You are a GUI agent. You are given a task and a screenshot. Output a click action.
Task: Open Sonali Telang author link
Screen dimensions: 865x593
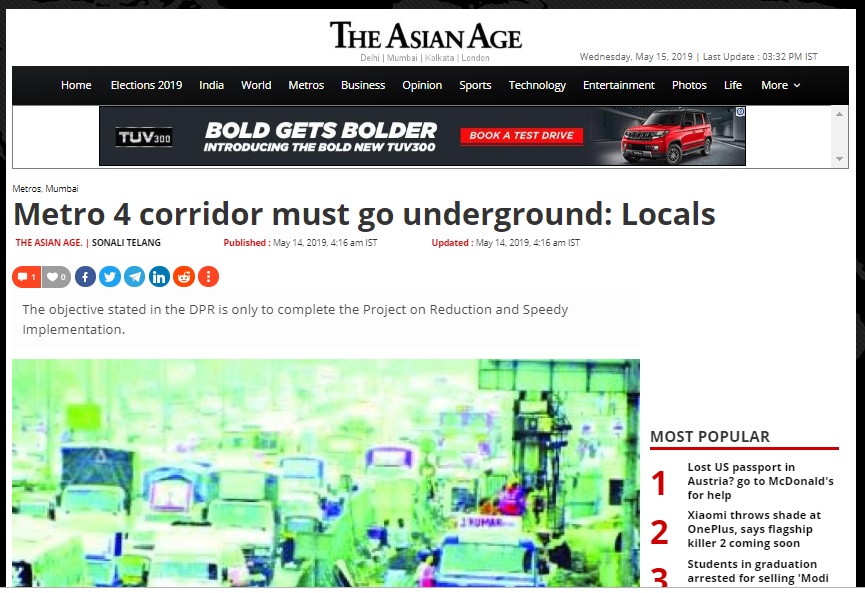pos(126,243)
